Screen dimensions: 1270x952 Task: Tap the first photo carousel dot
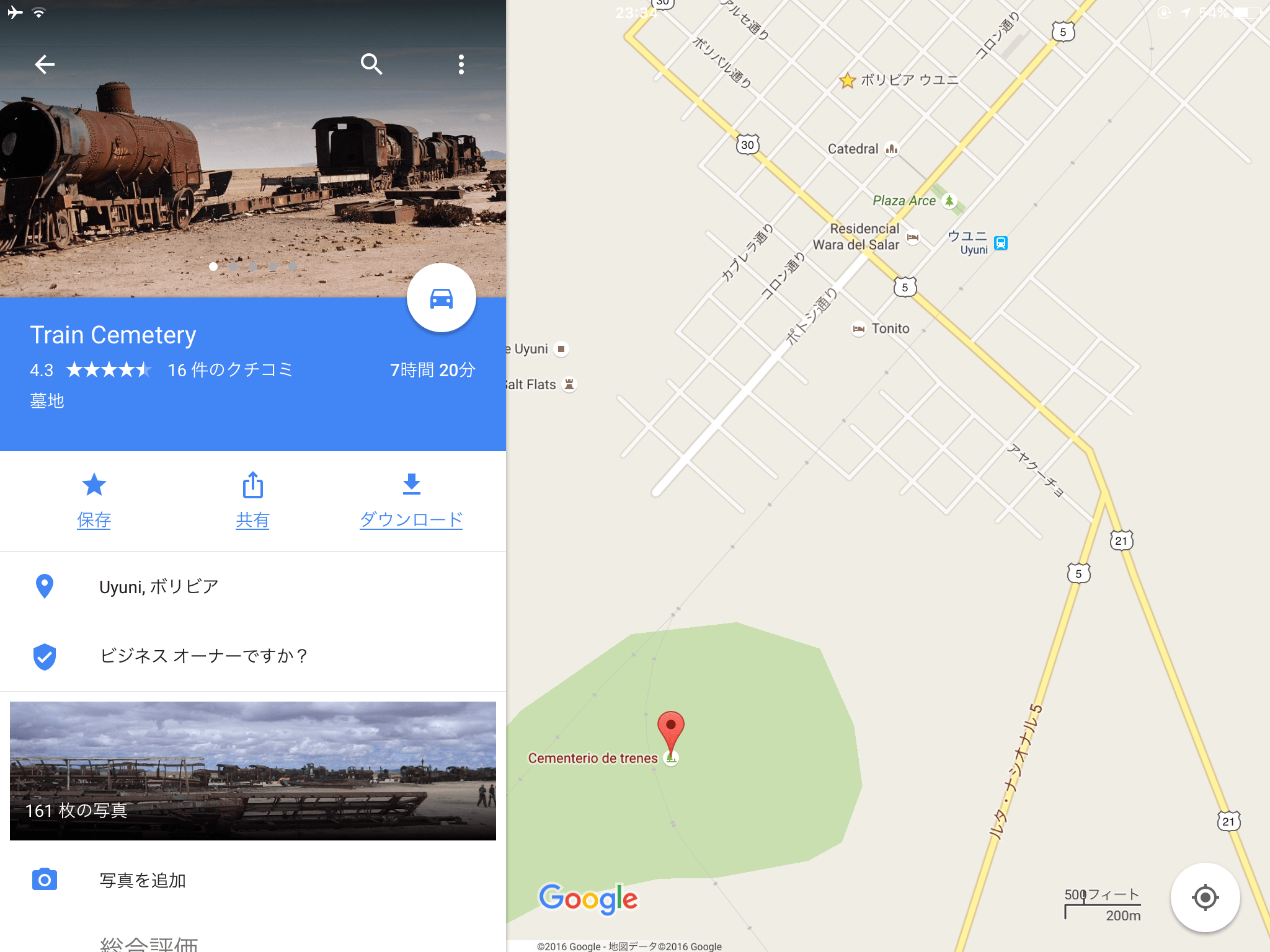click(x=213, y=267)
